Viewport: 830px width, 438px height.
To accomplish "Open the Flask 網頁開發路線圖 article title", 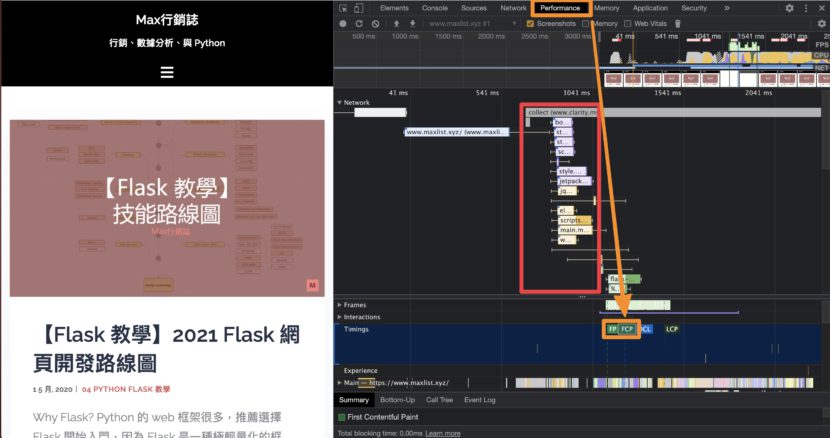I will point(167,348).
